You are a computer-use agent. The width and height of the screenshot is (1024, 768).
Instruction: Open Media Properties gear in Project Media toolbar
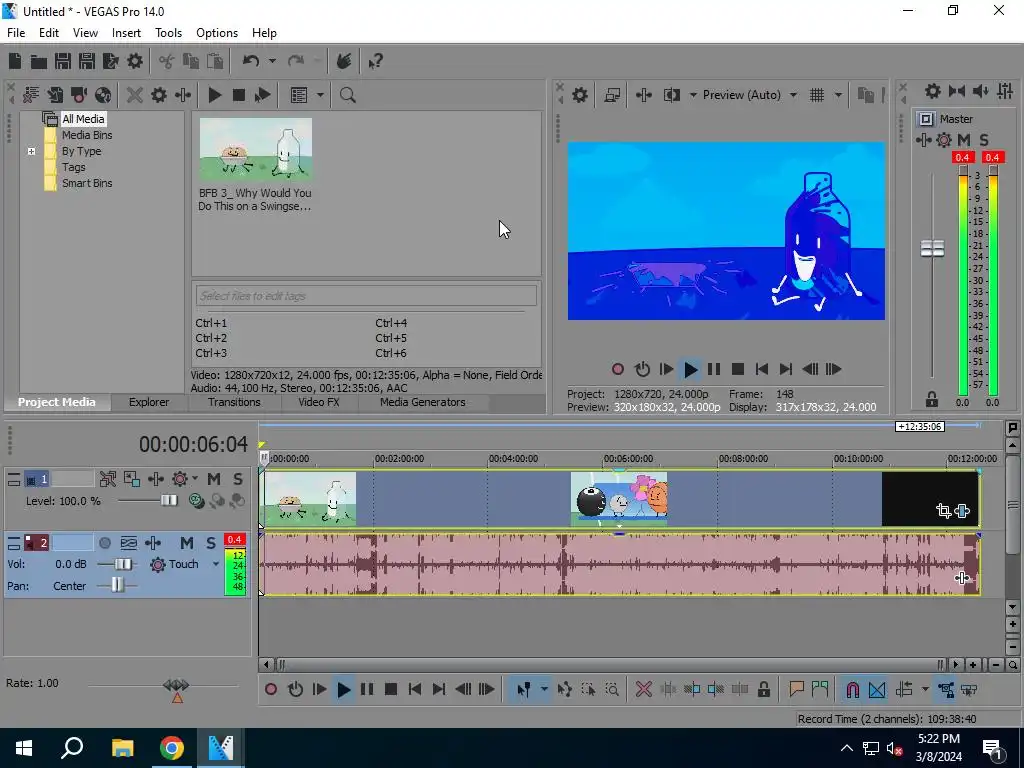(x=159, y=95)
